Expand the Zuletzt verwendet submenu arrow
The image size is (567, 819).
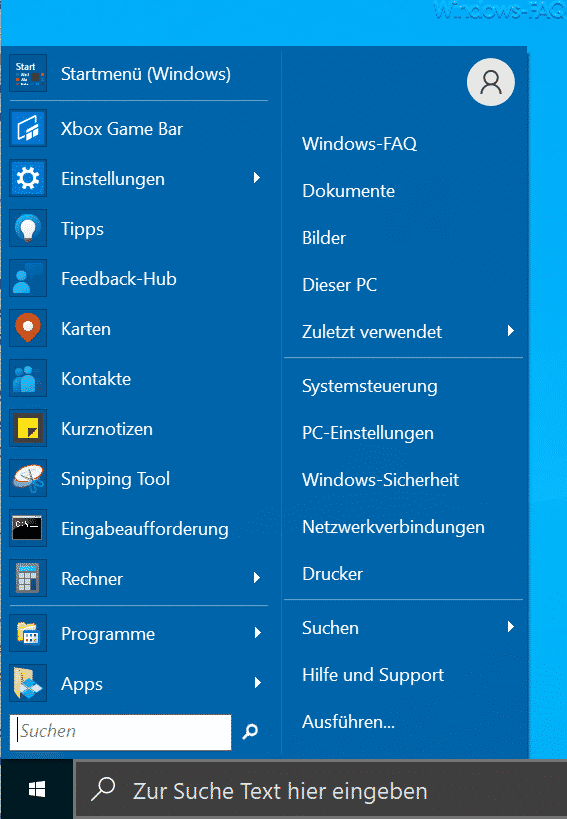511,331
